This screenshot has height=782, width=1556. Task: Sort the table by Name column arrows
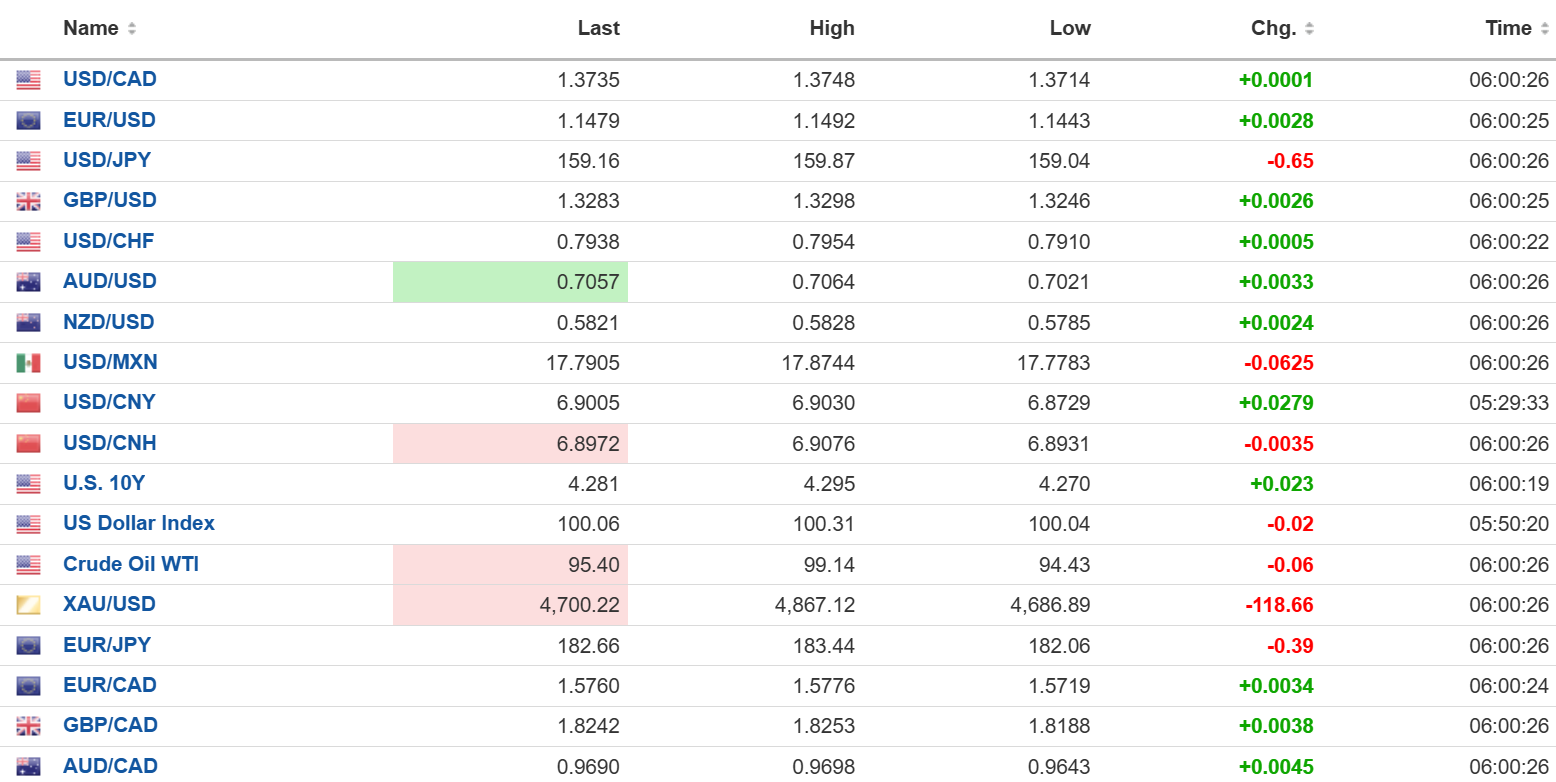coord(132,29)
